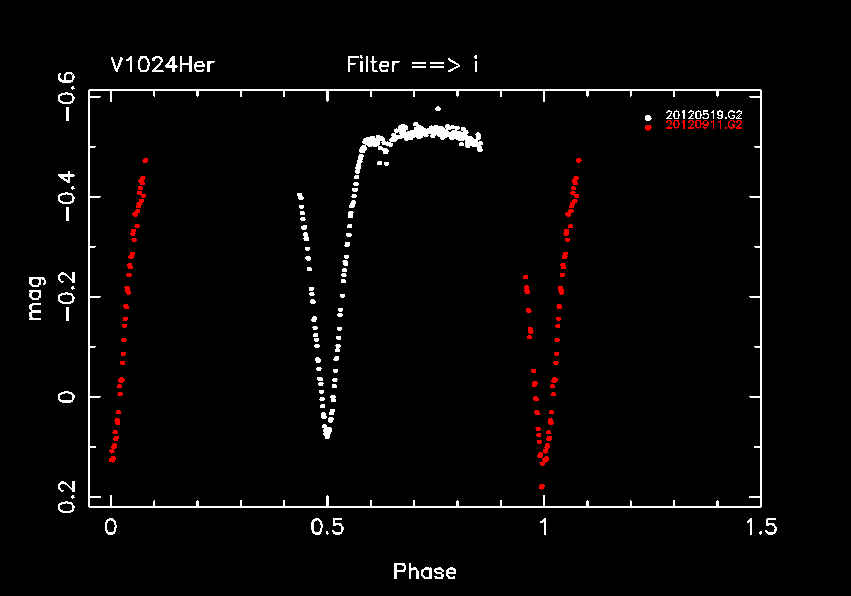851x596 pixels.
Task: Select the 20120519.G2 legend entry text
Action: (x=704, y=116)
